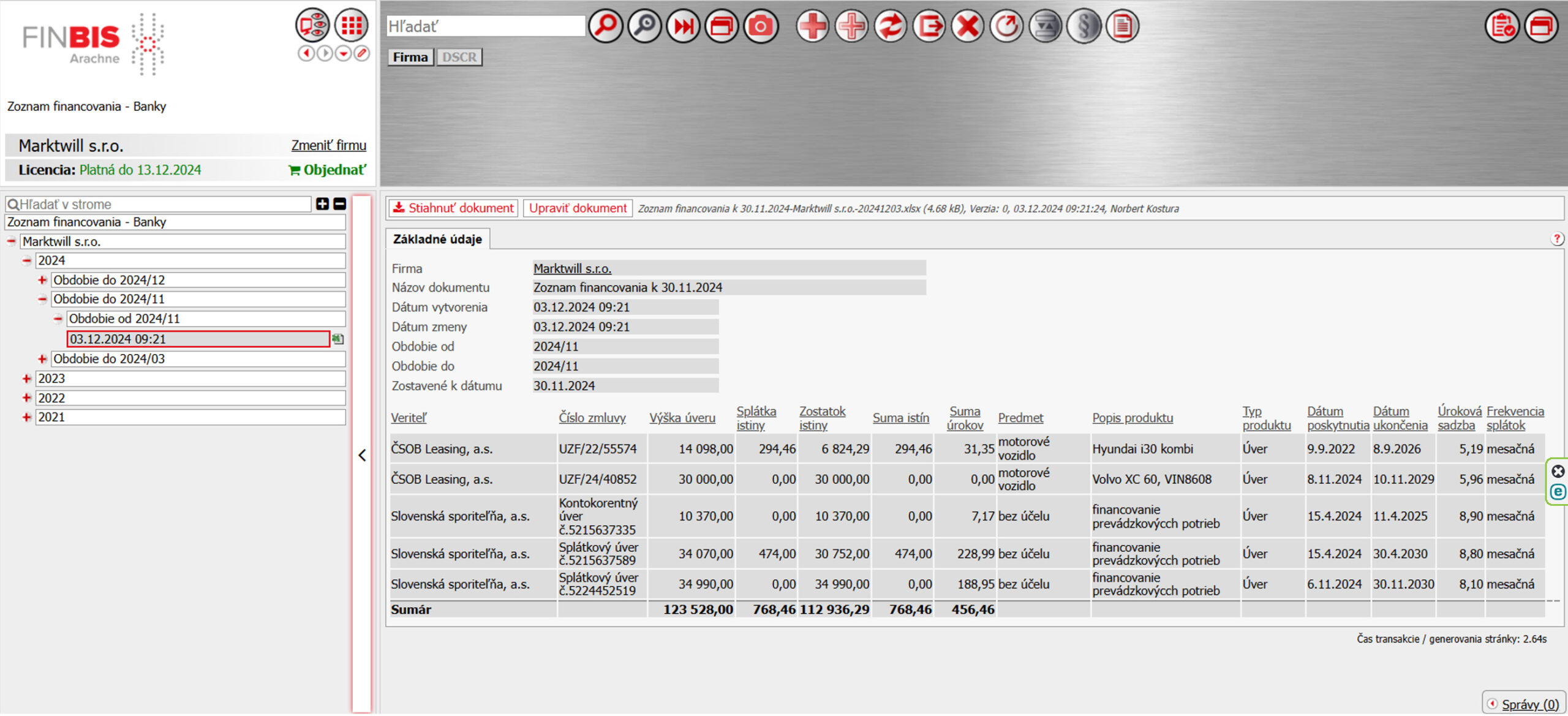
Task: Click the export arrow icon
Action: 929,26
